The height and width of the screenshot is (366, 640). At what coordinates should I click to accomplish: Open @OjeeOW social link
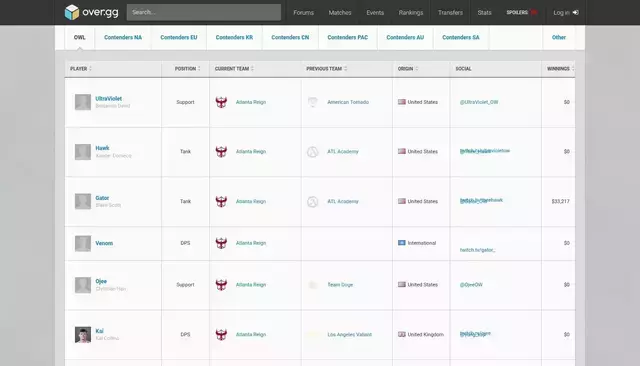(471, 284)
